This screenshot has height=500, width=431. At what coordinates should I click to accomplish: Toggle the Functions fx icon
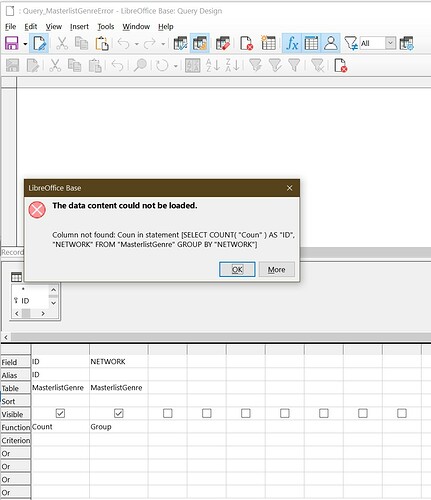point(292,43)
